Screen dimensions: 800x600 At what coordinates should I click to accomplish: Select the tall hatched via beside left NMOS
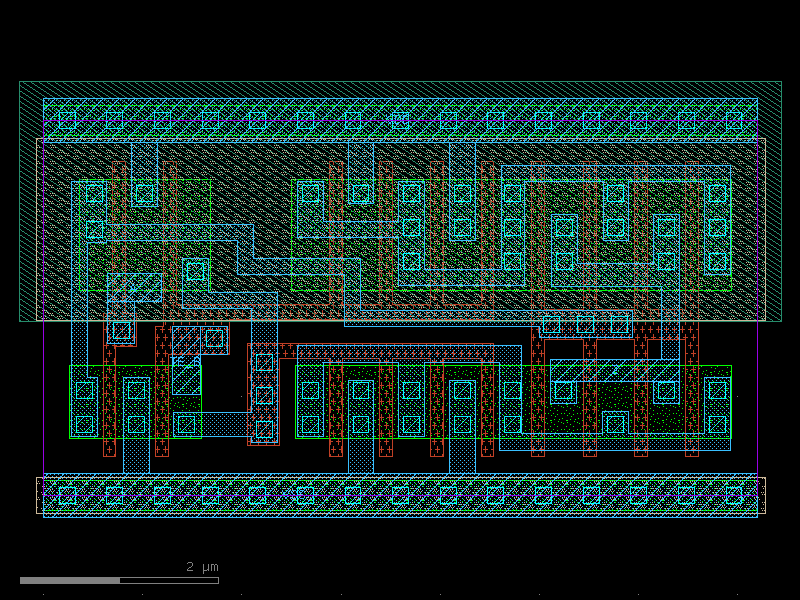(x=186, y=376)
